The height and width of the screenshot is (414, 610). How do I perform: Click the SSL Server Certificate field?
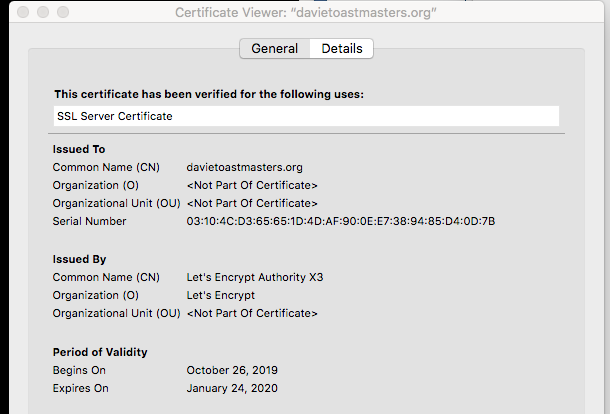click(x=306, y=116)
